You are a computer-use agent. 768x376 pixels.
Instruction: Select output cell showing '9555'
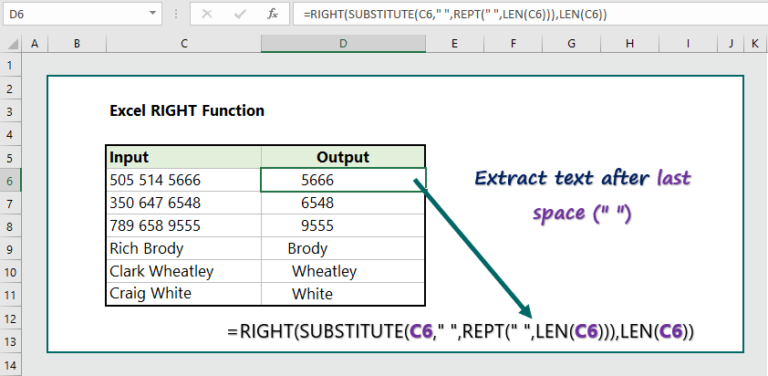[x=343, y=226]
